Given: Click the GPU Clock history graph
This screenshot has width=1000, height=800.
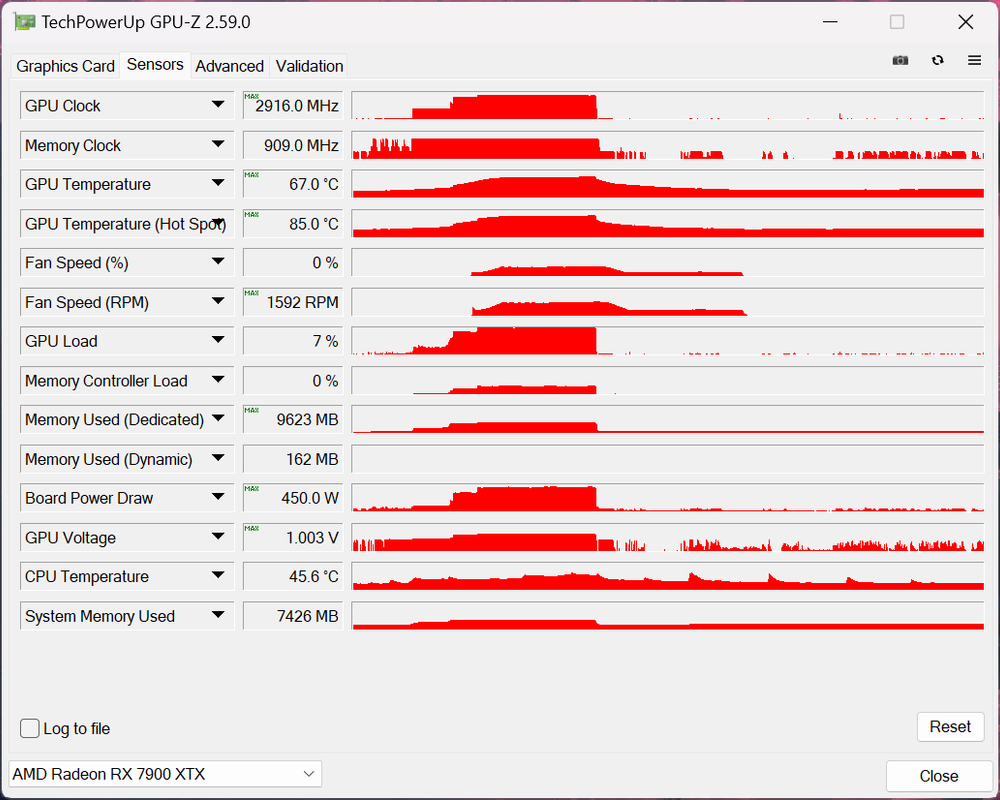Looking at the screenshot, I should (x=668, y=105).
